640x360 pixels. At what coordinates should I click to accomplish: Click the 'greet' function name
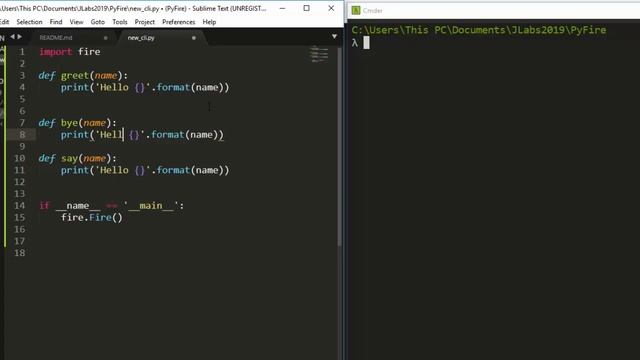pos(75,76)
